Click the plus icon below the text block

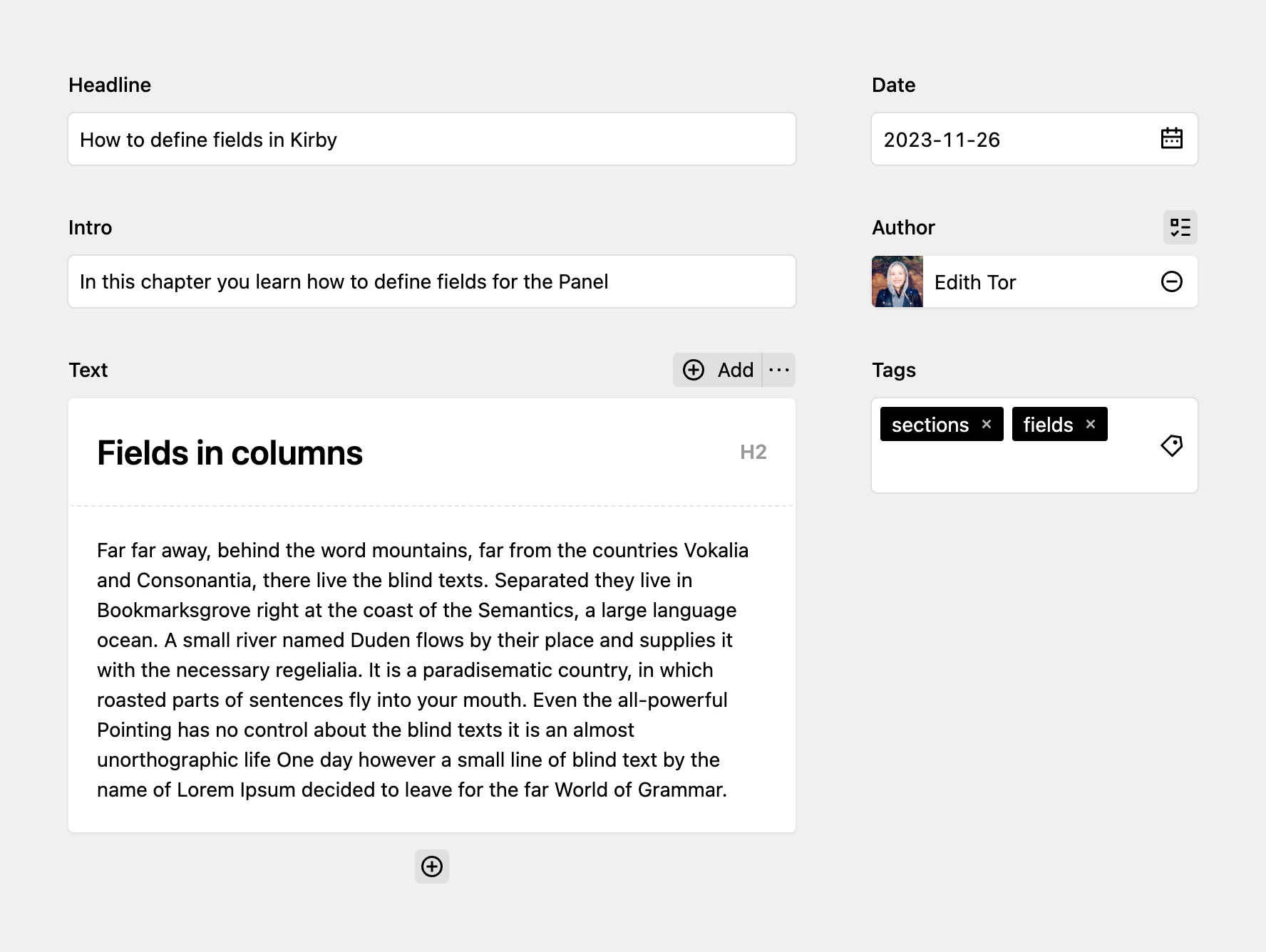pyautogui.click(x=431, y=866)
